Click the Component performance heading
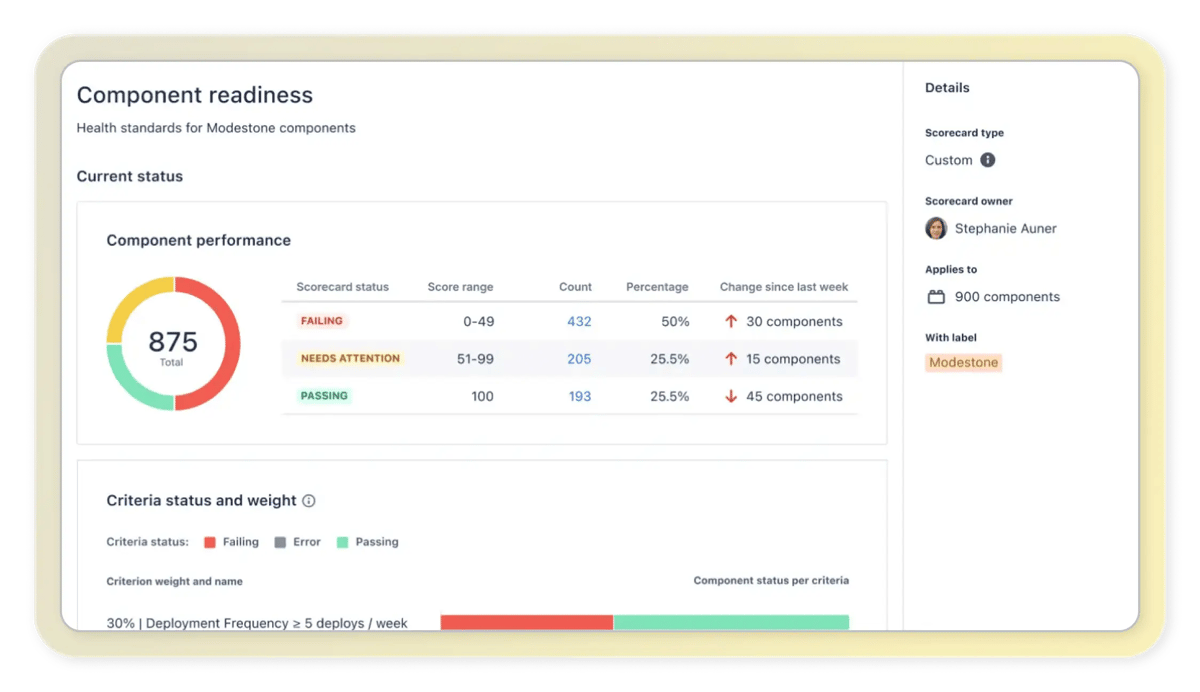This screenshot has height=692, width=1200. [x=199, y=240]
